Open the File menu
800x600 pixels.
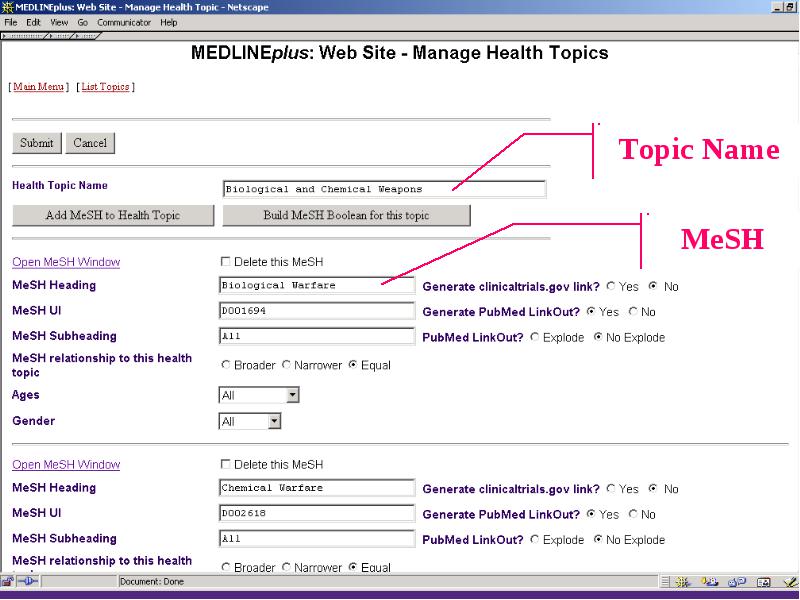click(11, 22)
